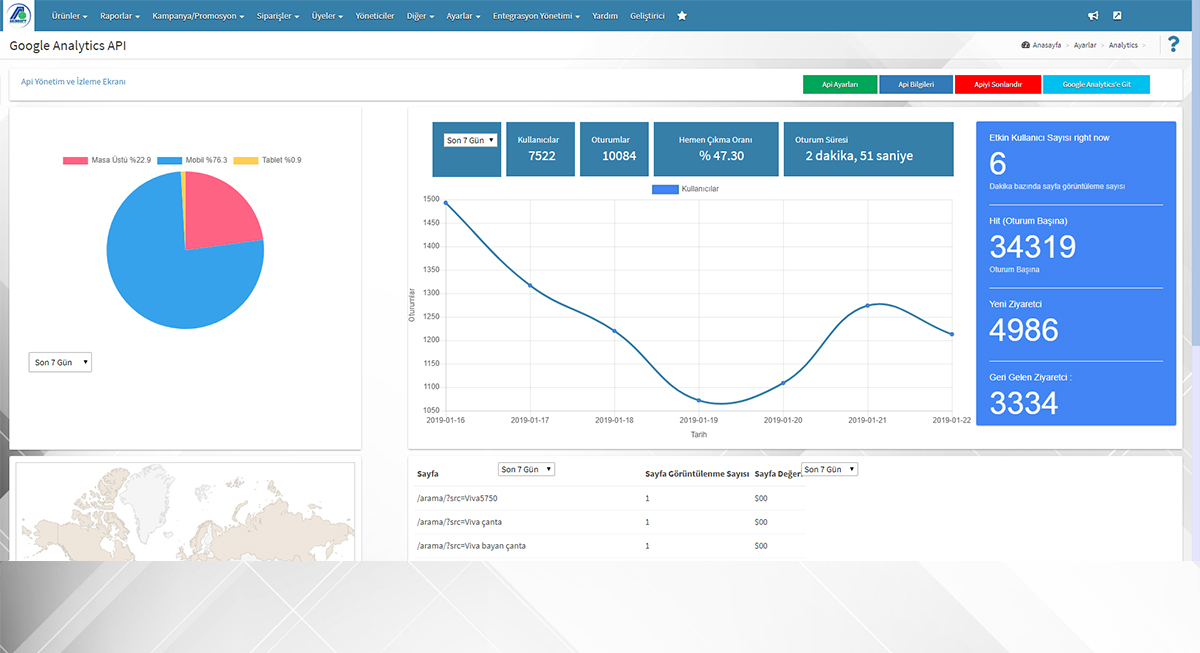
Task: Click the Google Analytics'e Git button
Action: (1096, 85)
